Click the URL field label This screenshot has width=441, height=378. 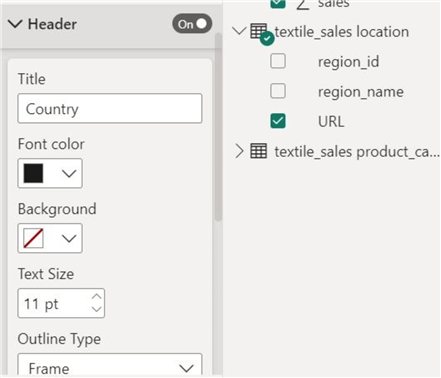tap(331, 122)
